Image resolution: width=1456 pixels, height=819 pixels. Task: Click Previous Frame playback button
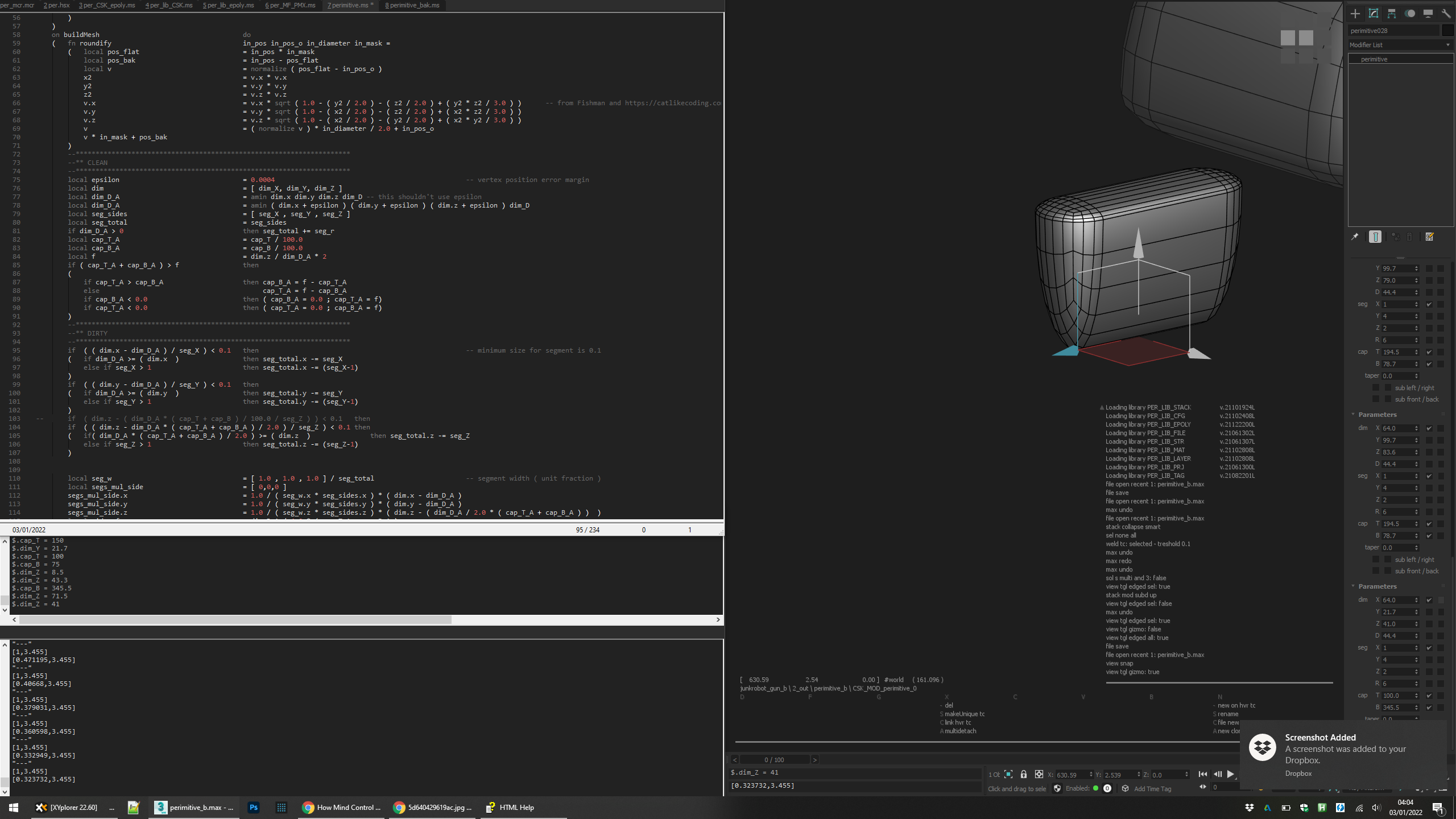click(1217, 774)
